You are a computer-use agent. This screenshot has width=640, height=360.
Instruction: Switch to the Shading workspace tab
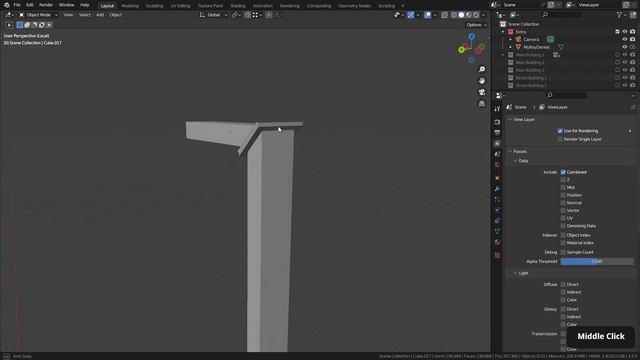pyautogui.click(x=238, y=6)
